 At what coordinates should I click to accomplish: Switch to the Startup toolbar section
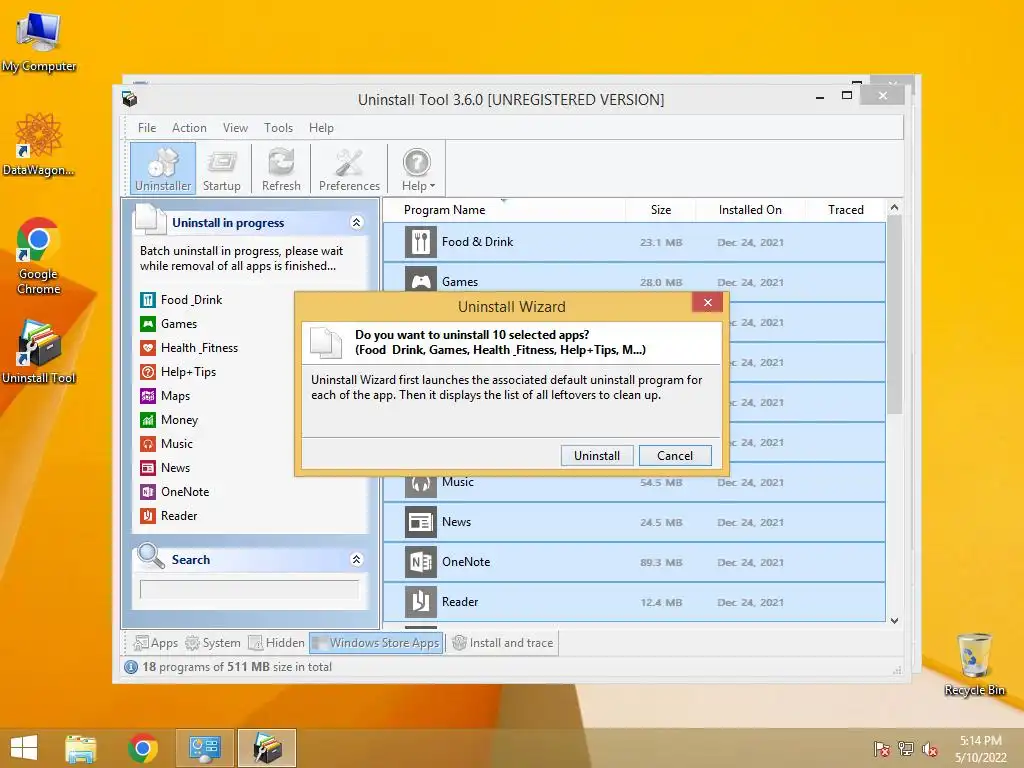pyautogui.click(x=221, y=169)
